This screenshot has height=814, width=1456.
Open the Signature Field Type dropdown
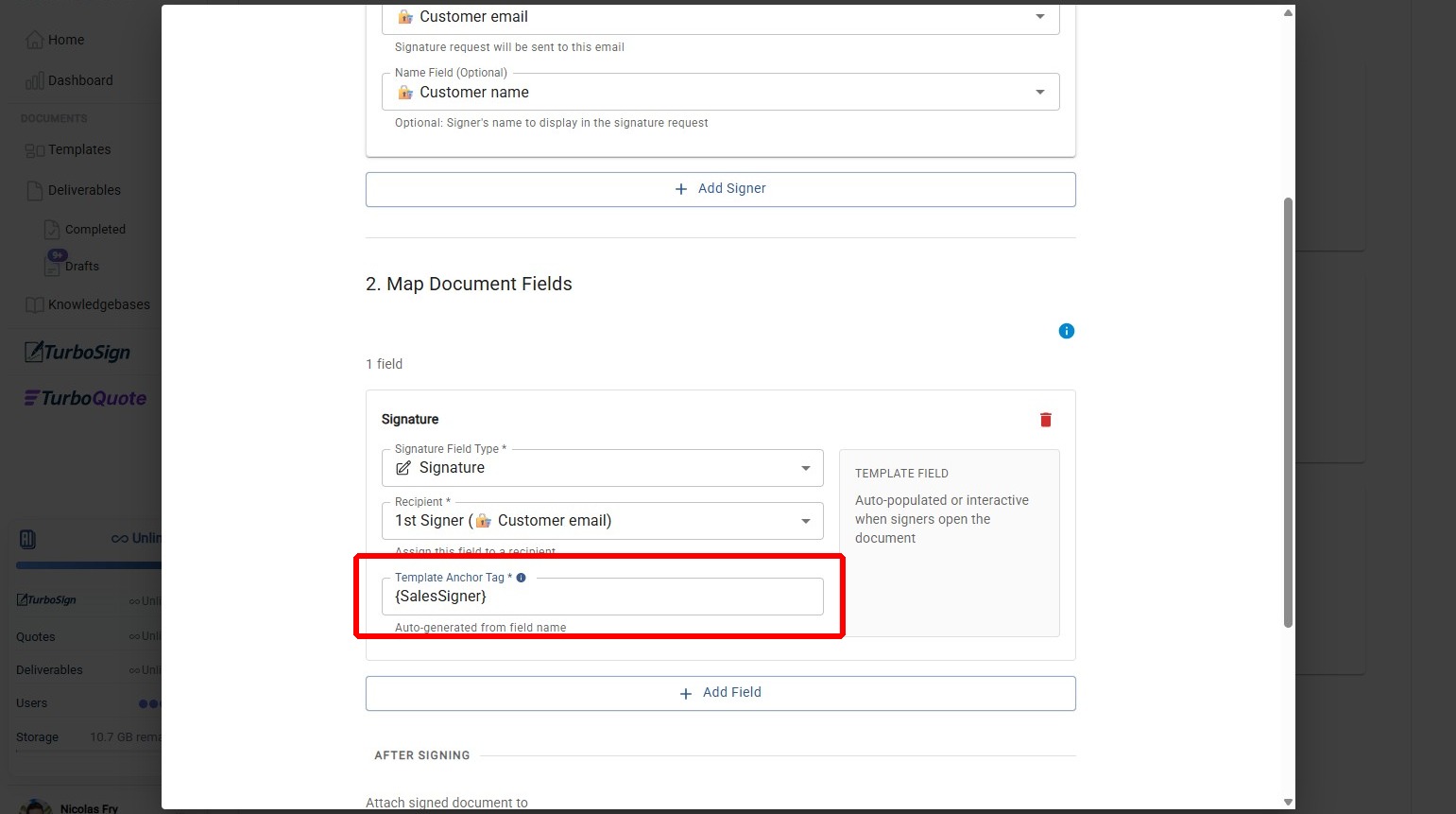pyautogui.click(x=602, y=468)
